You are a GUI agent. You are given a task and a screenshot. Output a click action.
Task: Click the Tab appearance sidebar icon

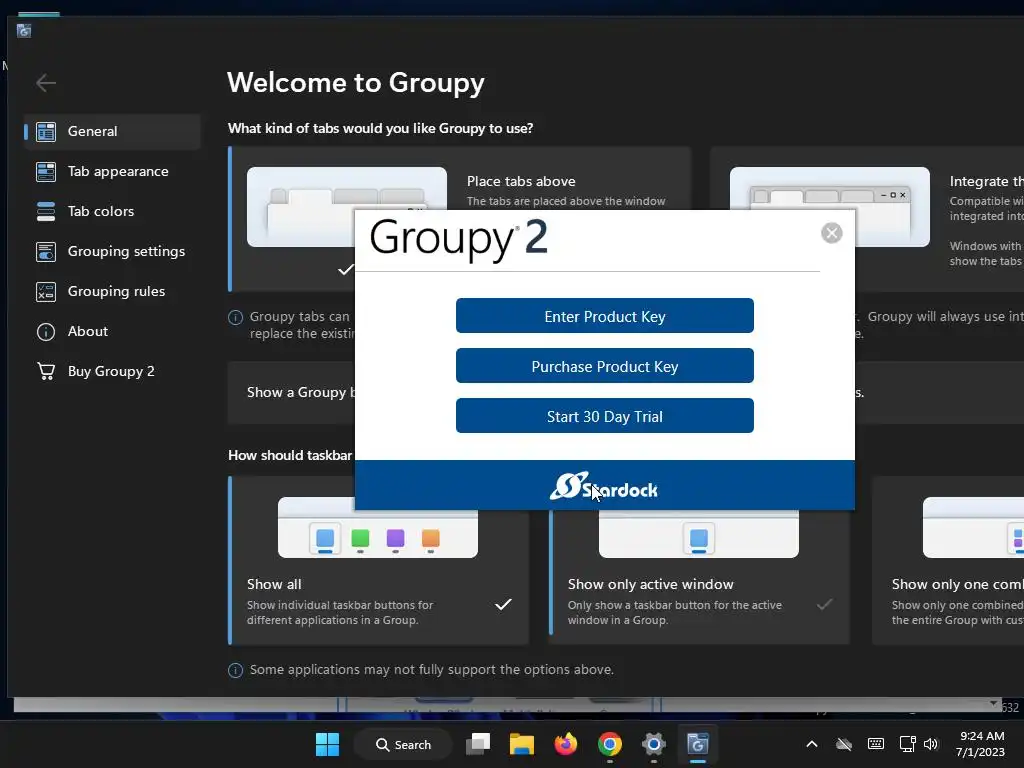click(x=46, y=172)
